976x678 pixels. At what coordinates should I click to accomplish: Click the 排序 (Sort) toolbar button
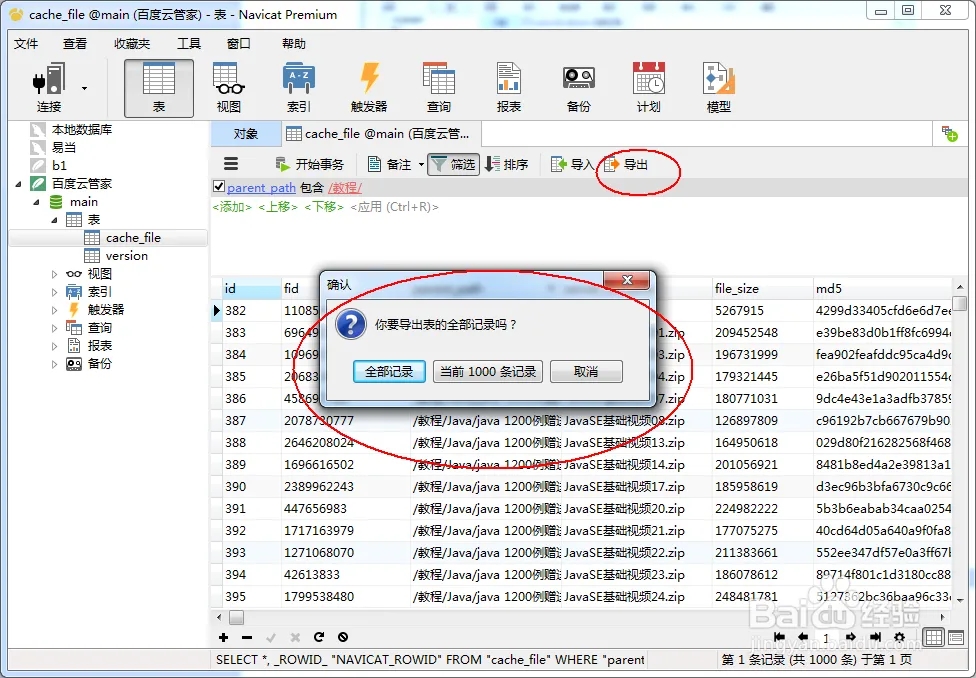[x=507, y=164]
